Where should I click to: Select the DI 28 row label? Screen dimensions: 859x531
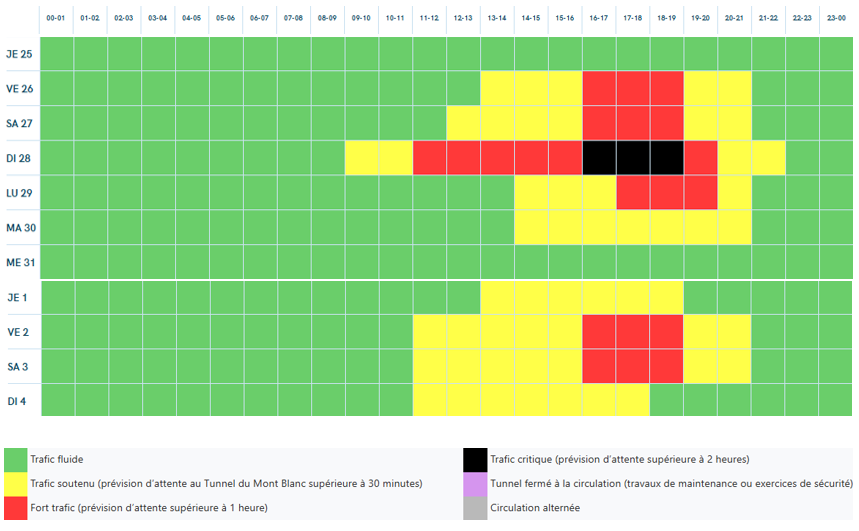pyautogui.click(x=19, y=158)
